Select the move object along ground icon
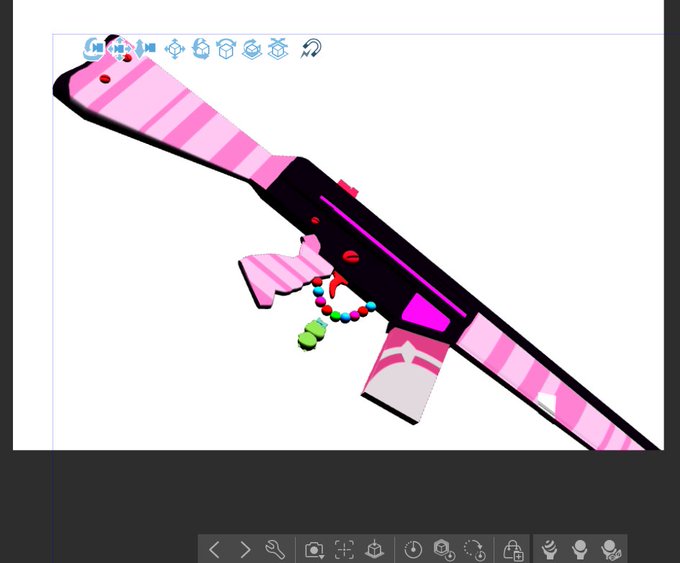680x563 pixels. 278,49
